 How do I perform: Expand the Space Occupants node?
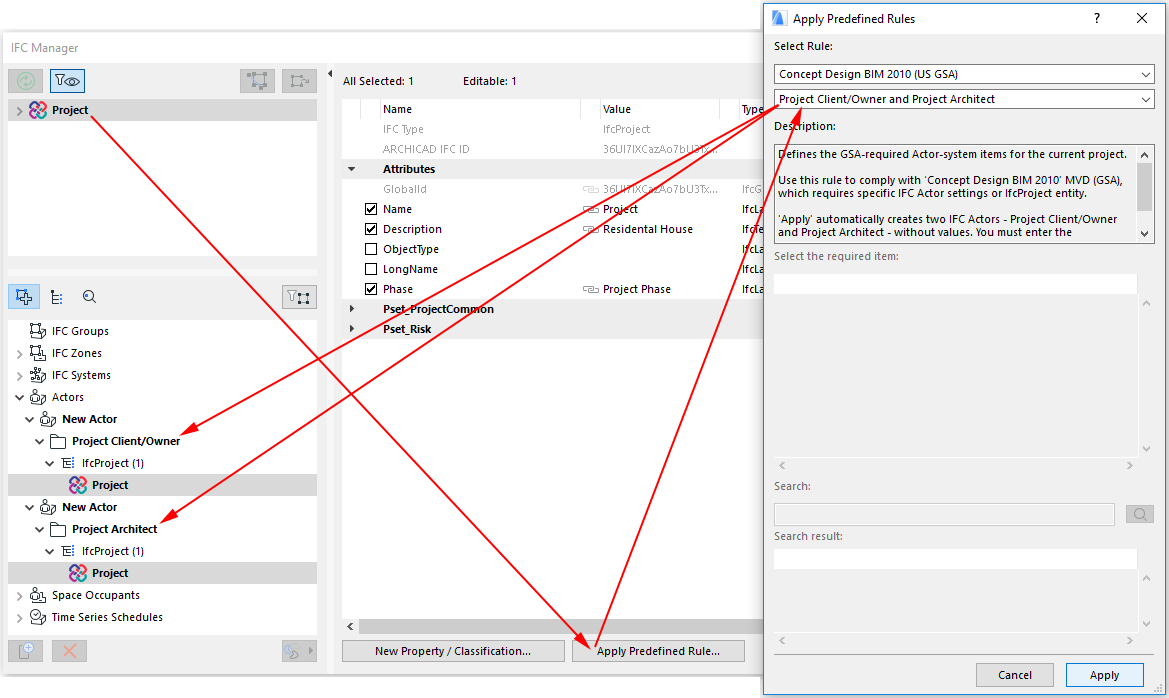tap(19, 596)
